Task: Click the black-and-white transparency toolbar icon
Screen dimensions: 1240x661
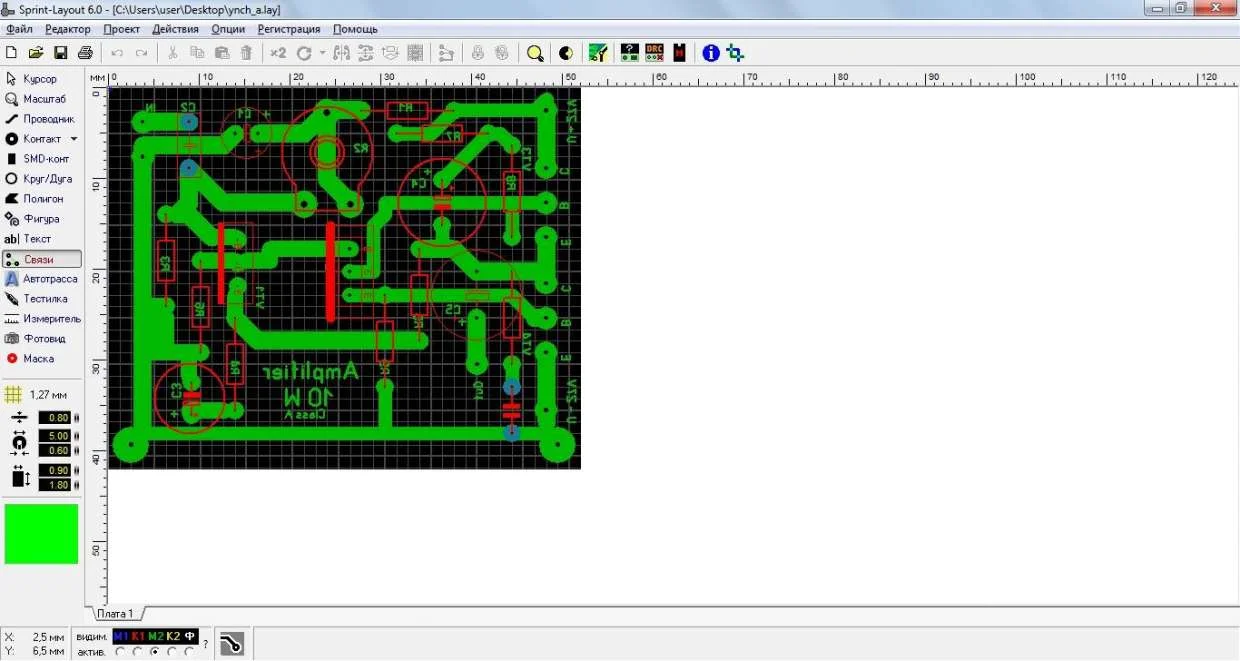Action: click(566, 53)
